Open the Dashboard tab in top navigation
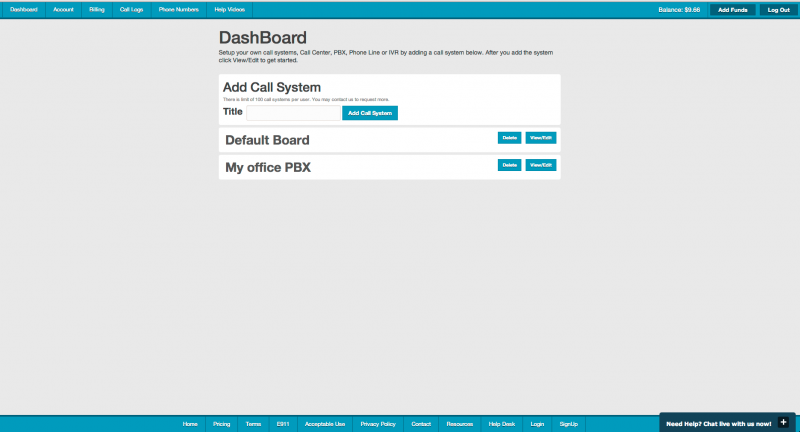 [x=23, y=9]
